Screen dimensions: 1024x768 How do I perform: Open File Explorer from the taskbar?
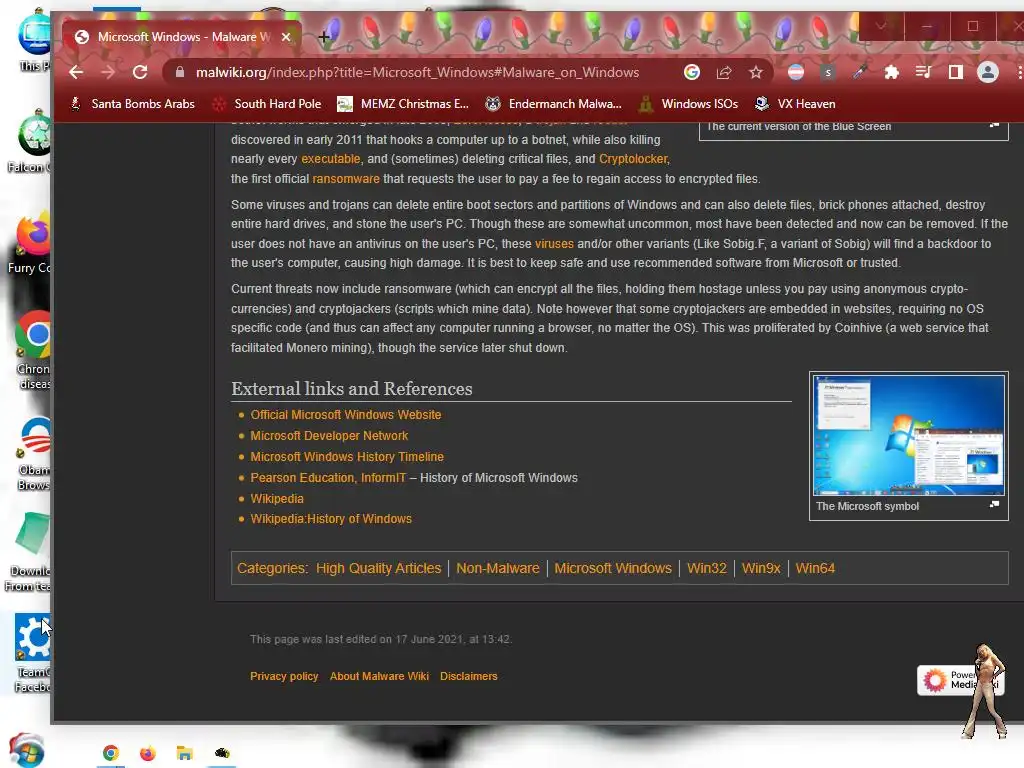(185, 753)
